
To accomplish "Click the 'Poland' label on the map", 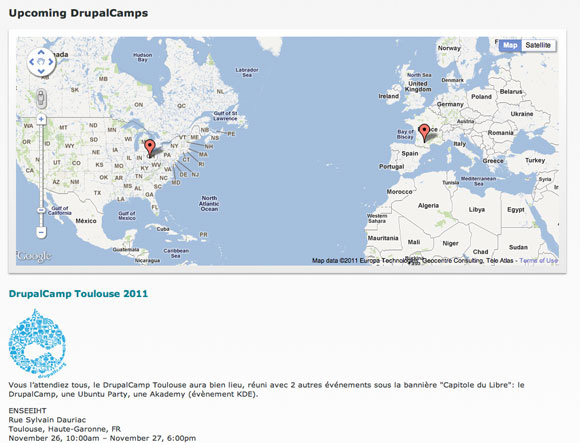I will (x=481, y=97).
